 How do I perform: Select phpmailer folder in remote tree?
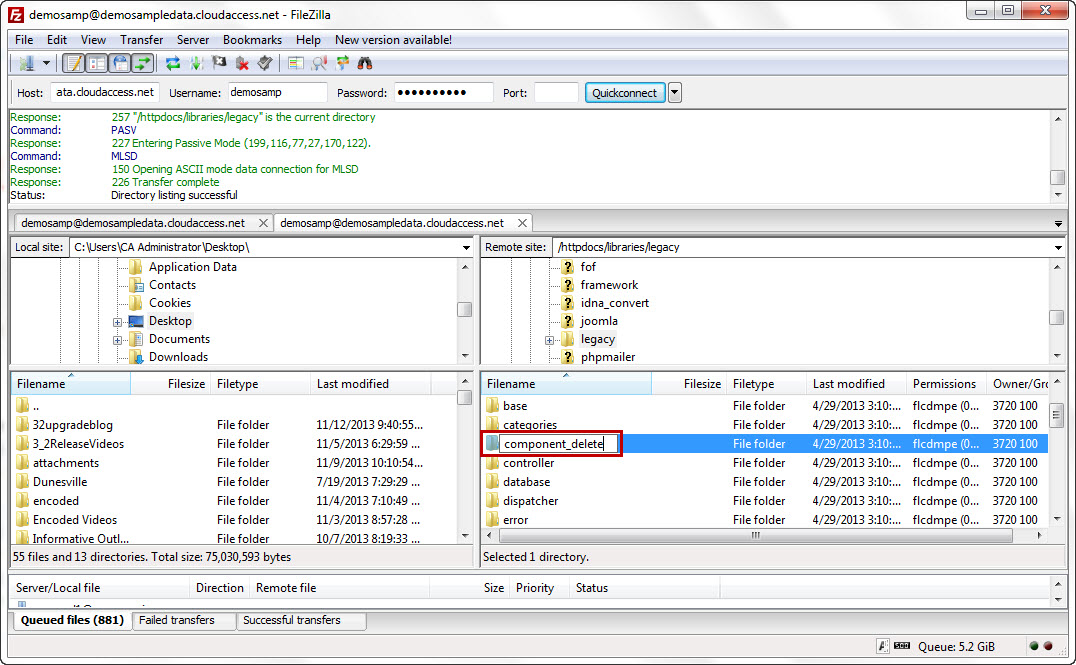click(608, 357)
